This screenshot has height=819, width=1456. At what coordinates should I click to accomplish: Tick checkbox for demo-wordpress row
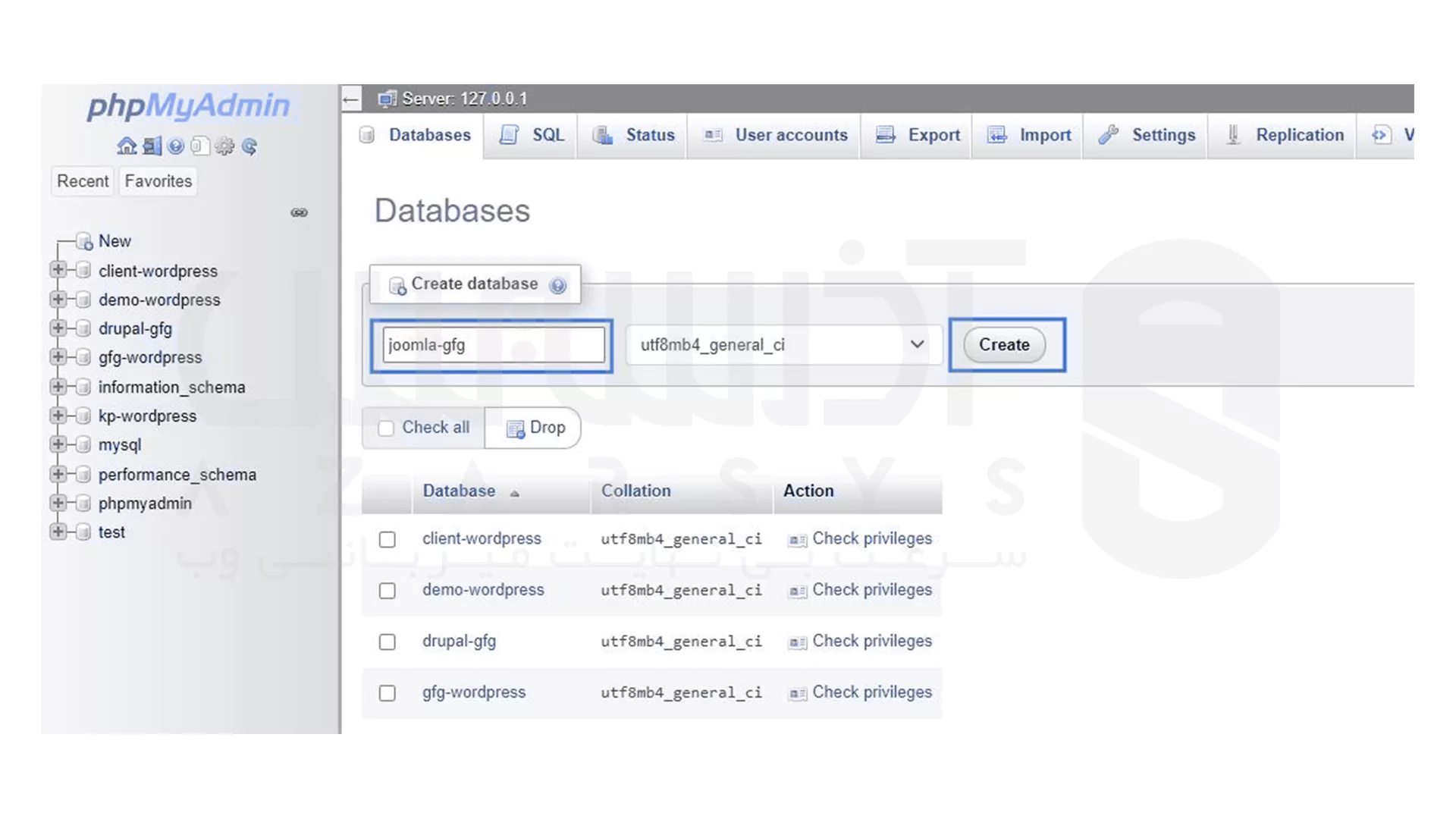(x=388, y=591)
